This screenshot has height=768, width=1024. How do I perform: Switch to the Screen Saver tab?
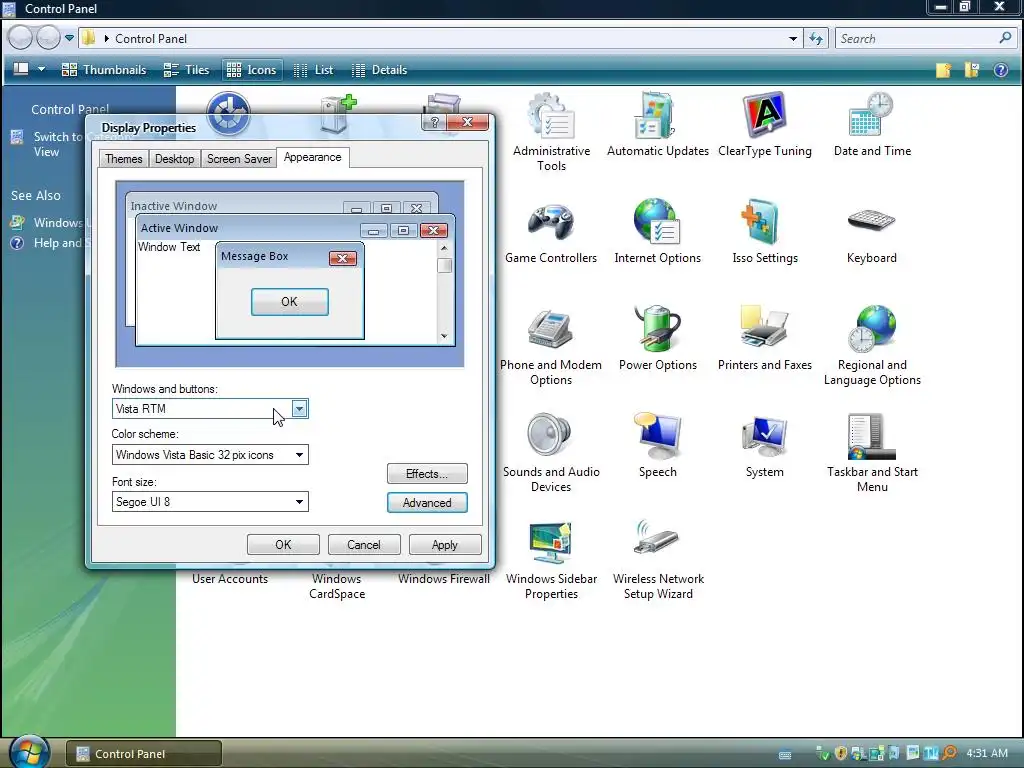[x=239, y=159]
